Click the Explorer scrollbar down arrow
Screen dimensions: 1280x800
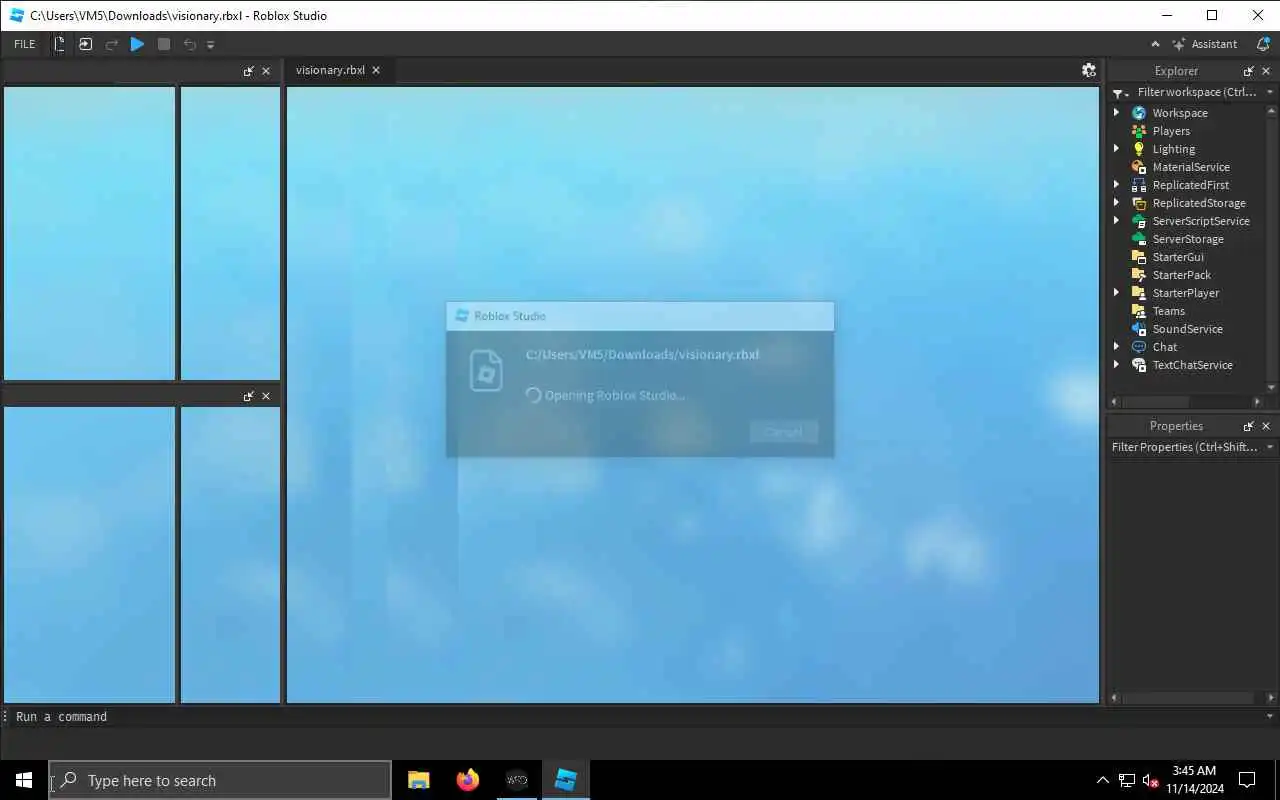click(1272, 388)
